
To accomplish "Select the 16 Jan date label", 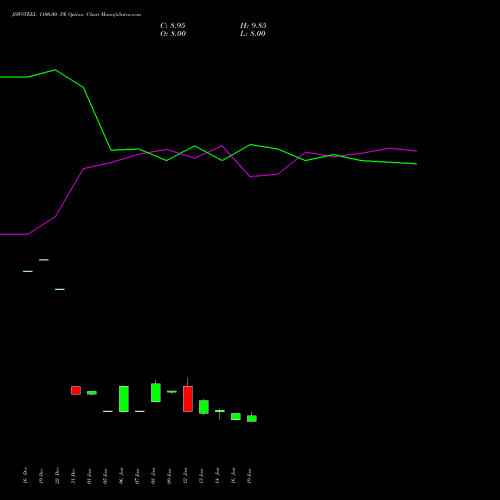I will [233, 476].
